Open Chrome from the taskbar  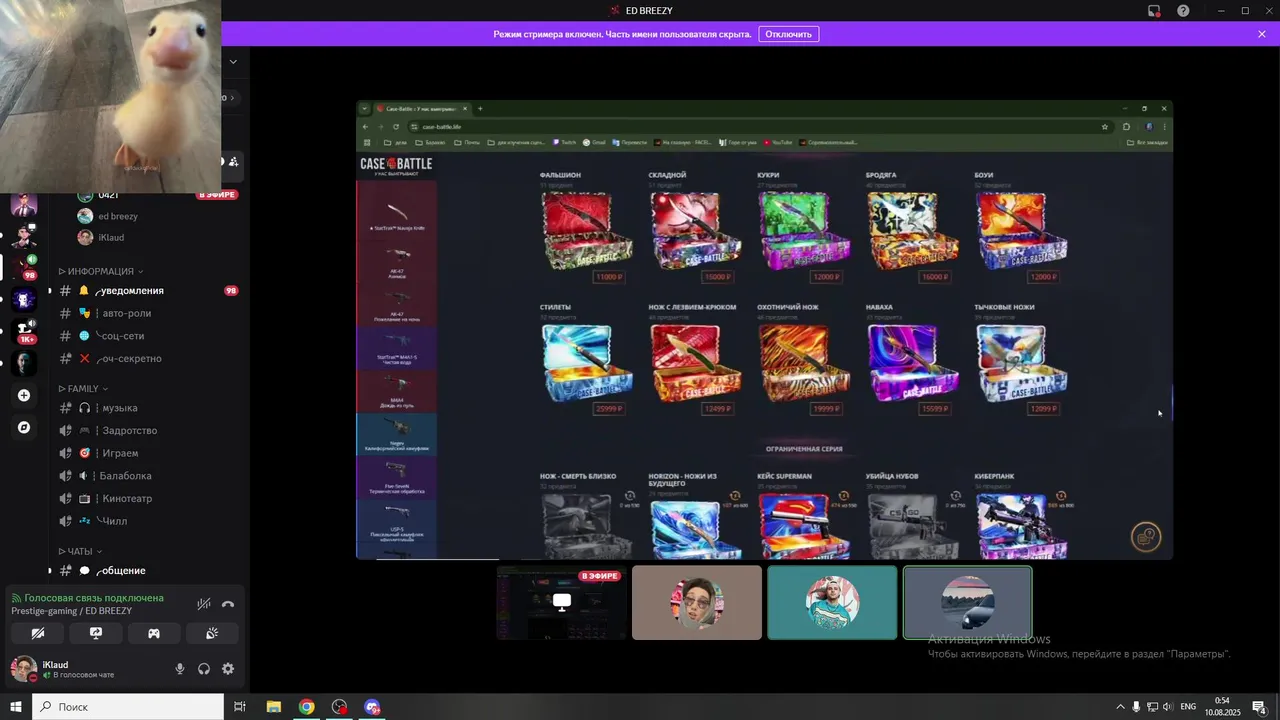pos(306,707)
